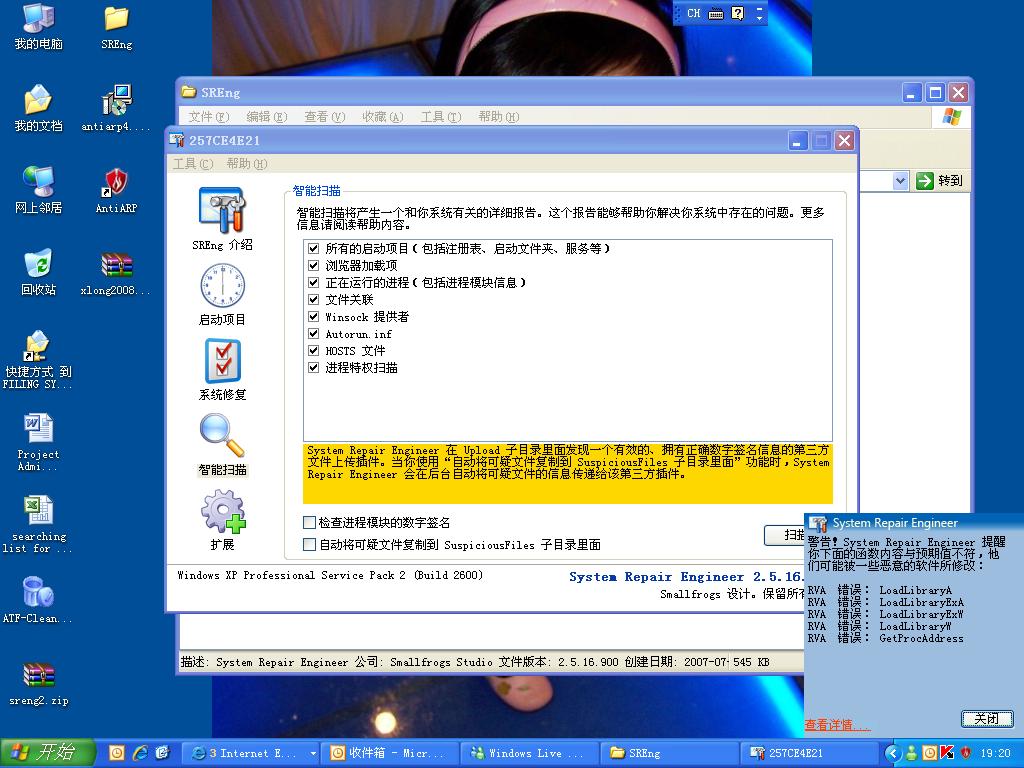
Task: Uncheck 进程特权扫描 option
Action: pyautogui.click(x=313, y=368)
